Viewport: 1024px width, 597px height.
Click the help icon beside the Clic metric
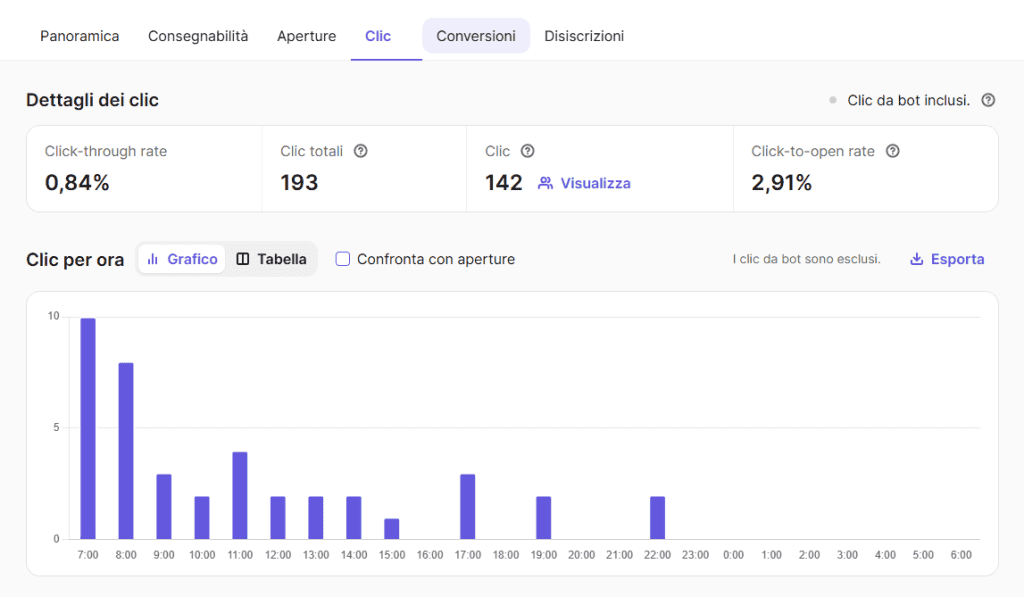point(528,151)
